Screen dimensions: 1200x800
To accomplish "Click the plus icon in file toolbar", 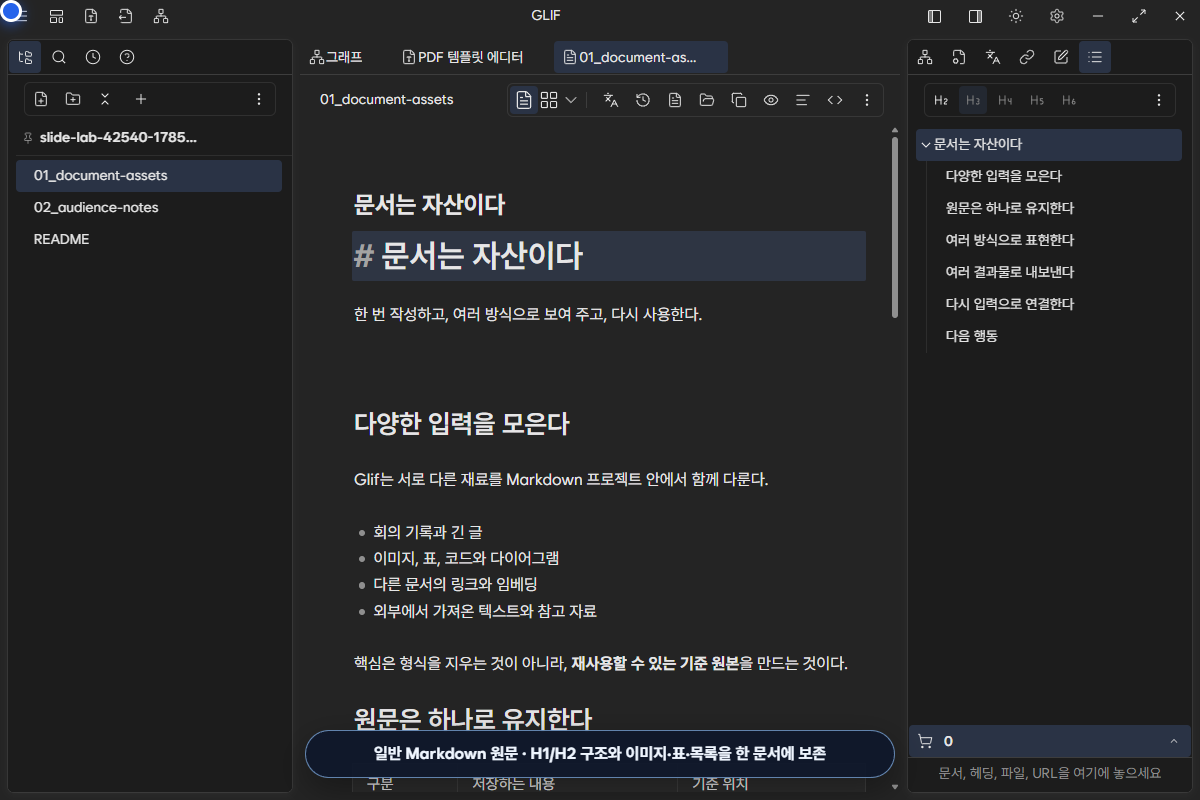I will [141, 99].
